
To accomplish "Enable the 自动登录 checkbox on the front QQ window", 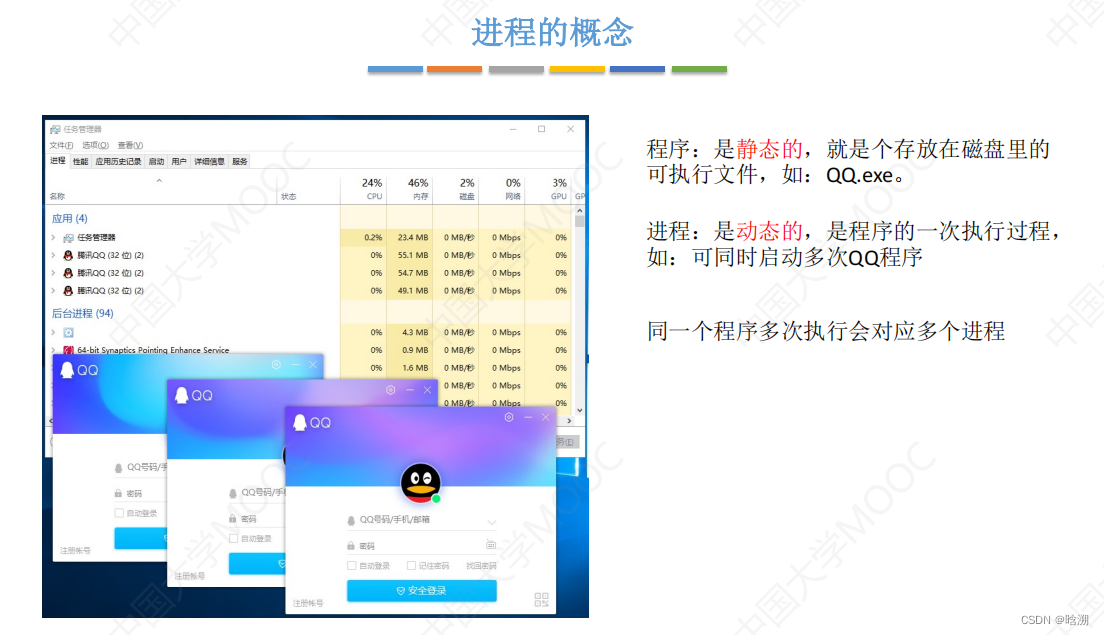I will click(x=351, y=563).
